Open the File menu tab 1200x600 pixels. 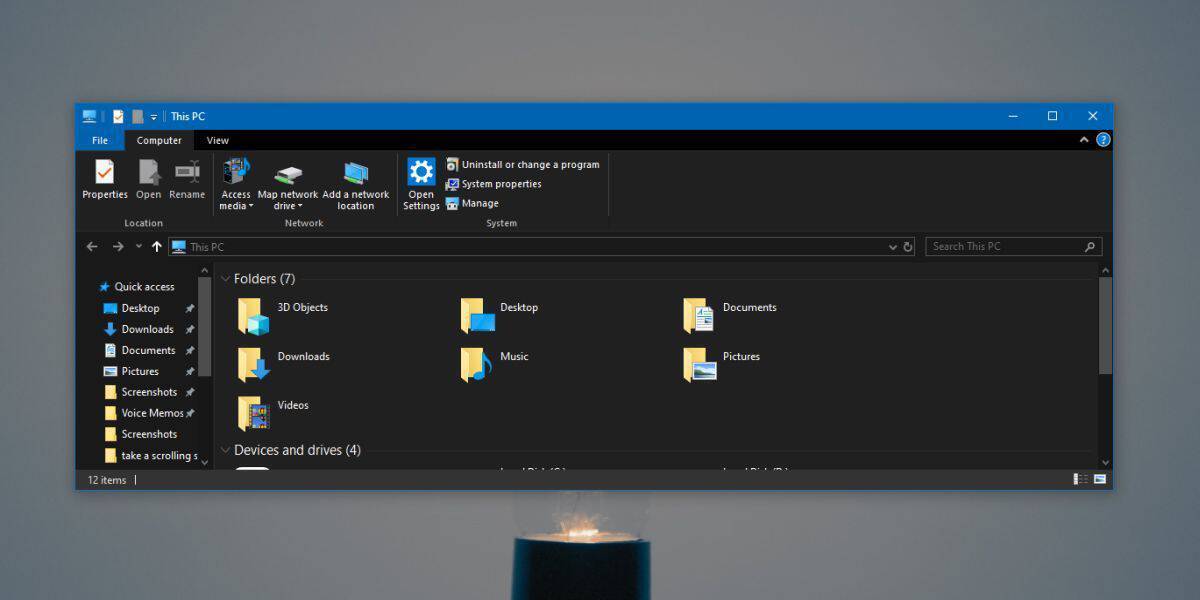tap(100, 141)
